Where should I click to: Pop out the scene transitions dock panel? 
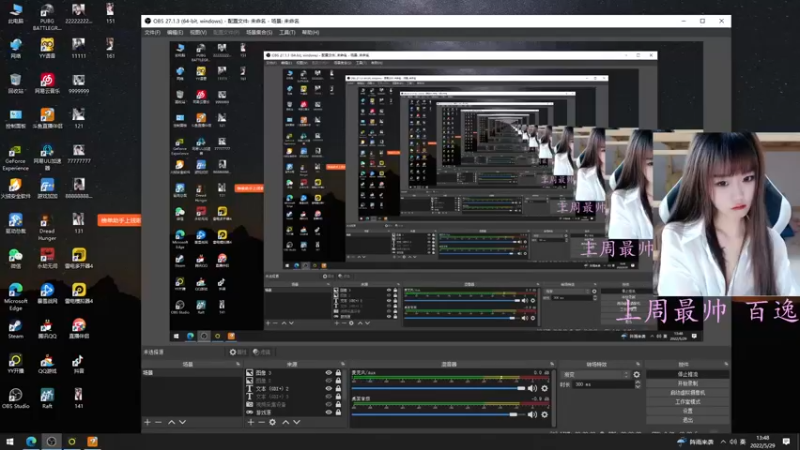click(638, 364)
